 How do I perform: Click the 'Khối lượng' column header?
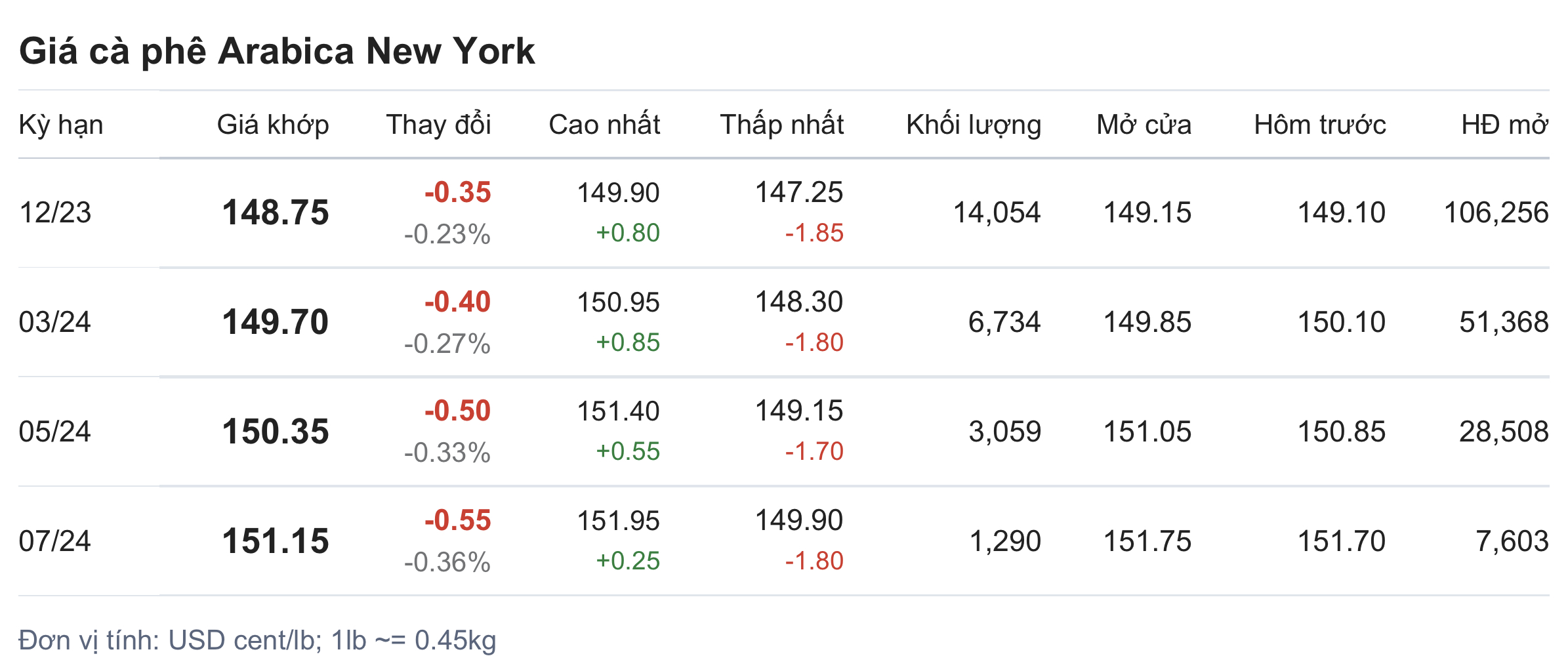click(974, 125)
